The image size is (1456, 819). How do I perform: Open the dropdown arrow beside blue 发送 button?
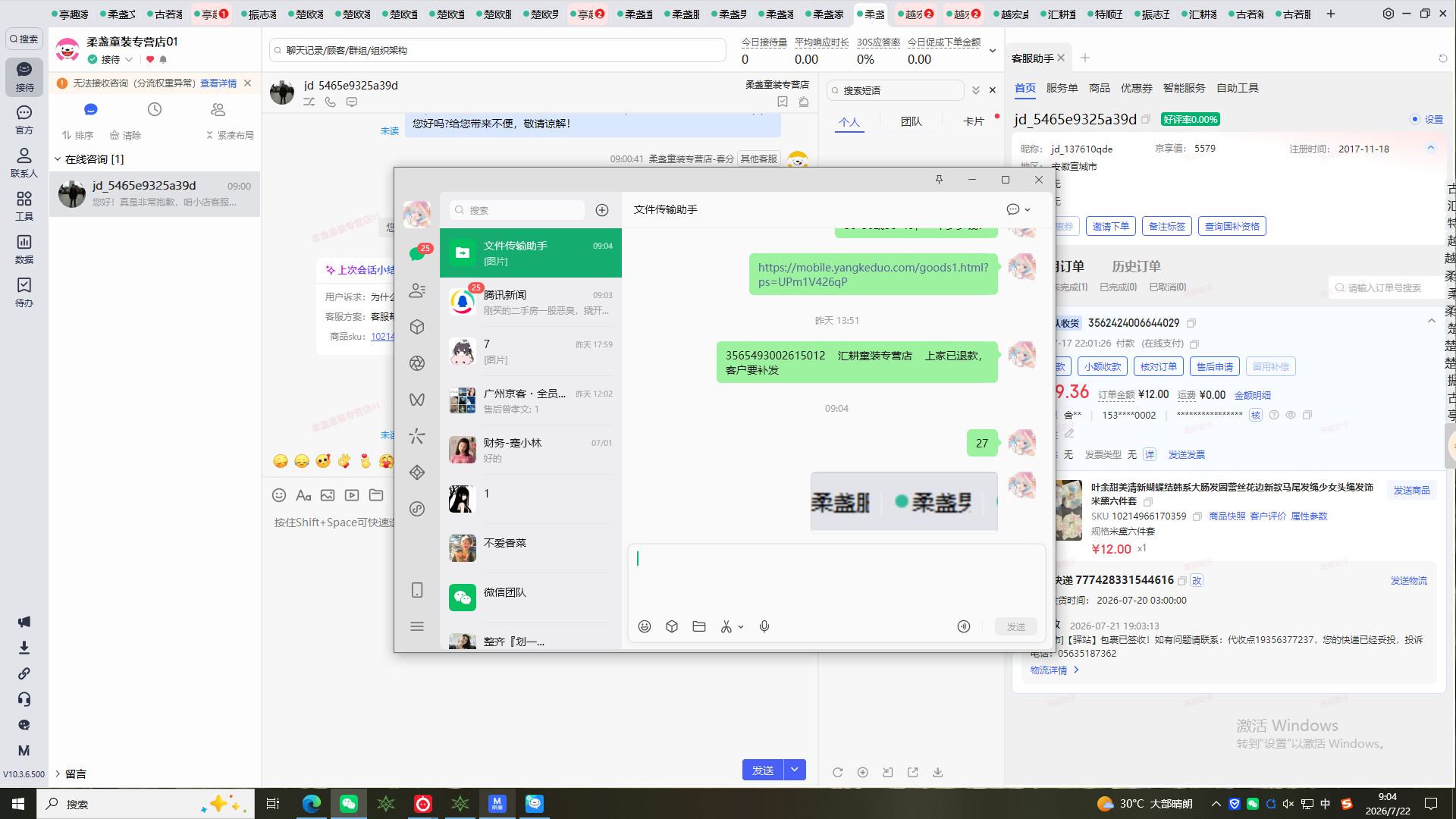pyautogui.click(x=795, y=770)
